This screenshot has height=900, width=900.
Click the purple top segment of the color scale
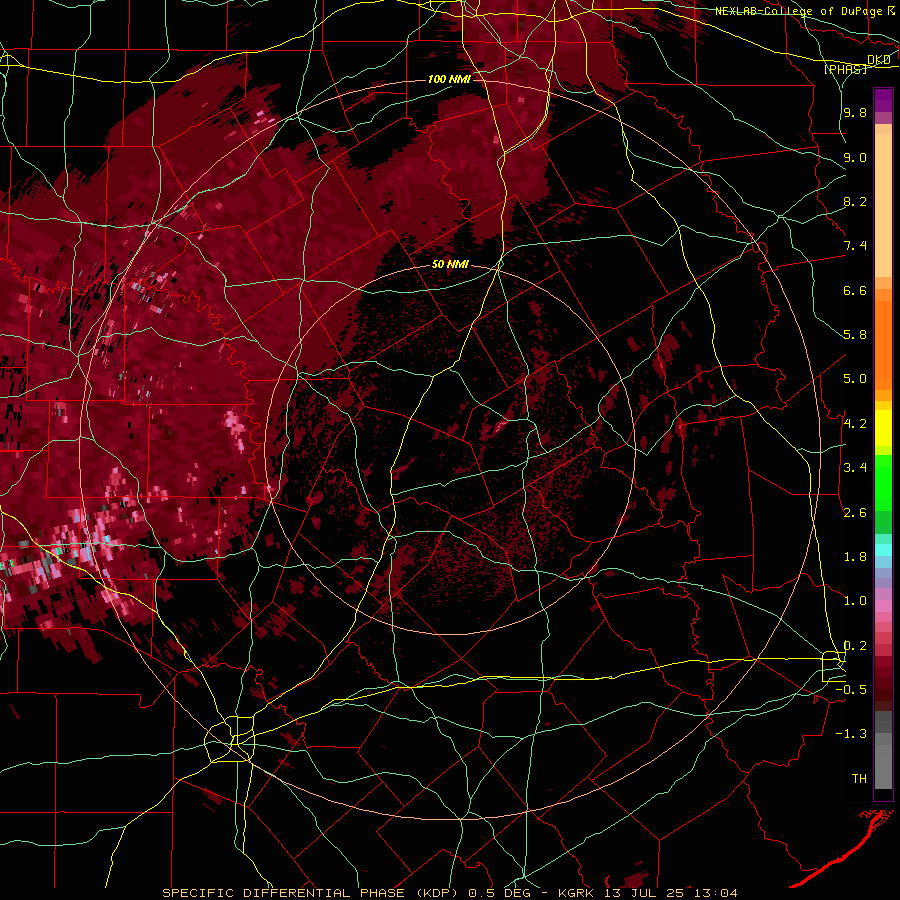(x=883, y=100)
